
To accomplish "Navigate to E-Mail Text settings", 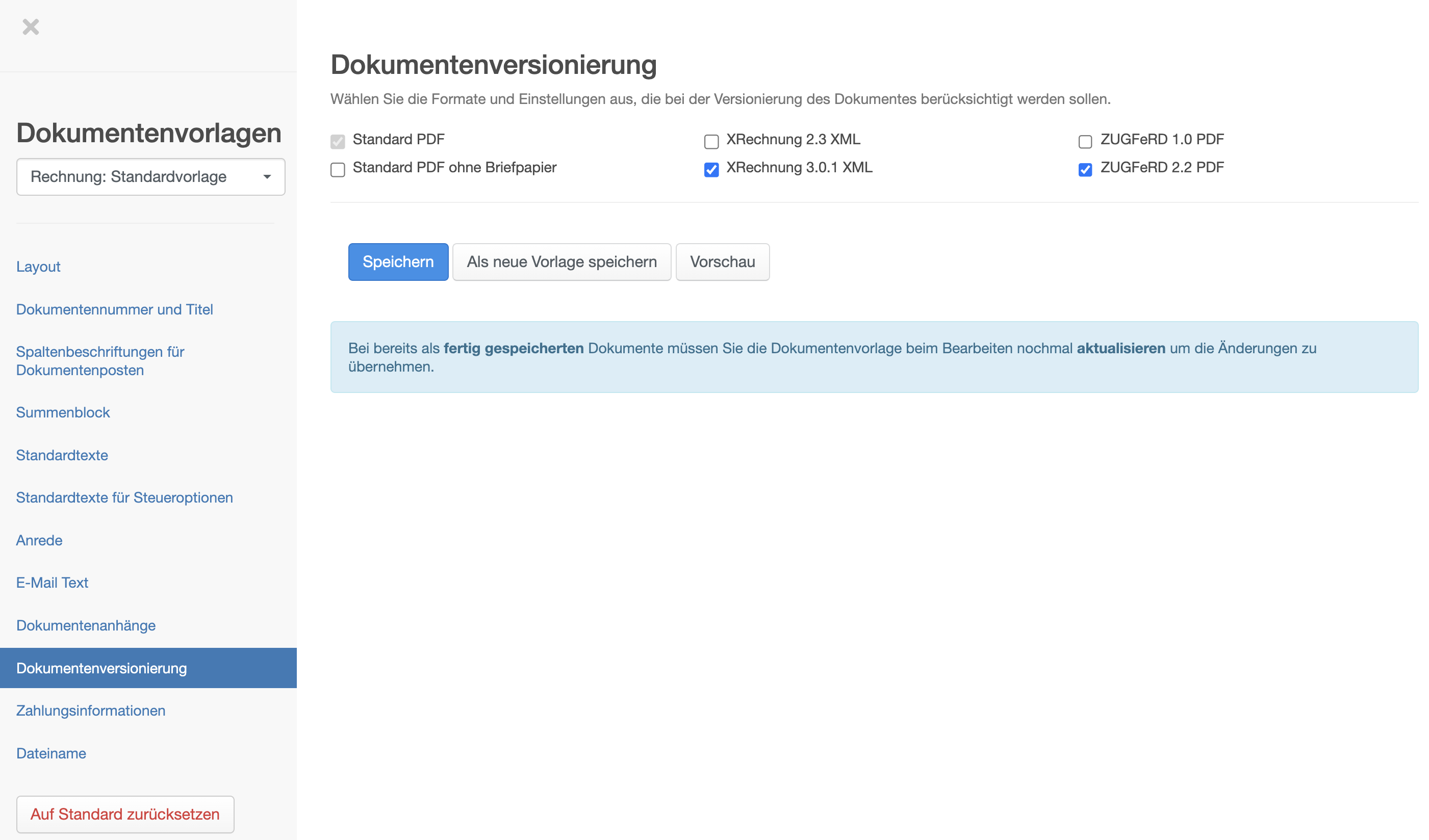I will click(52, 583).
